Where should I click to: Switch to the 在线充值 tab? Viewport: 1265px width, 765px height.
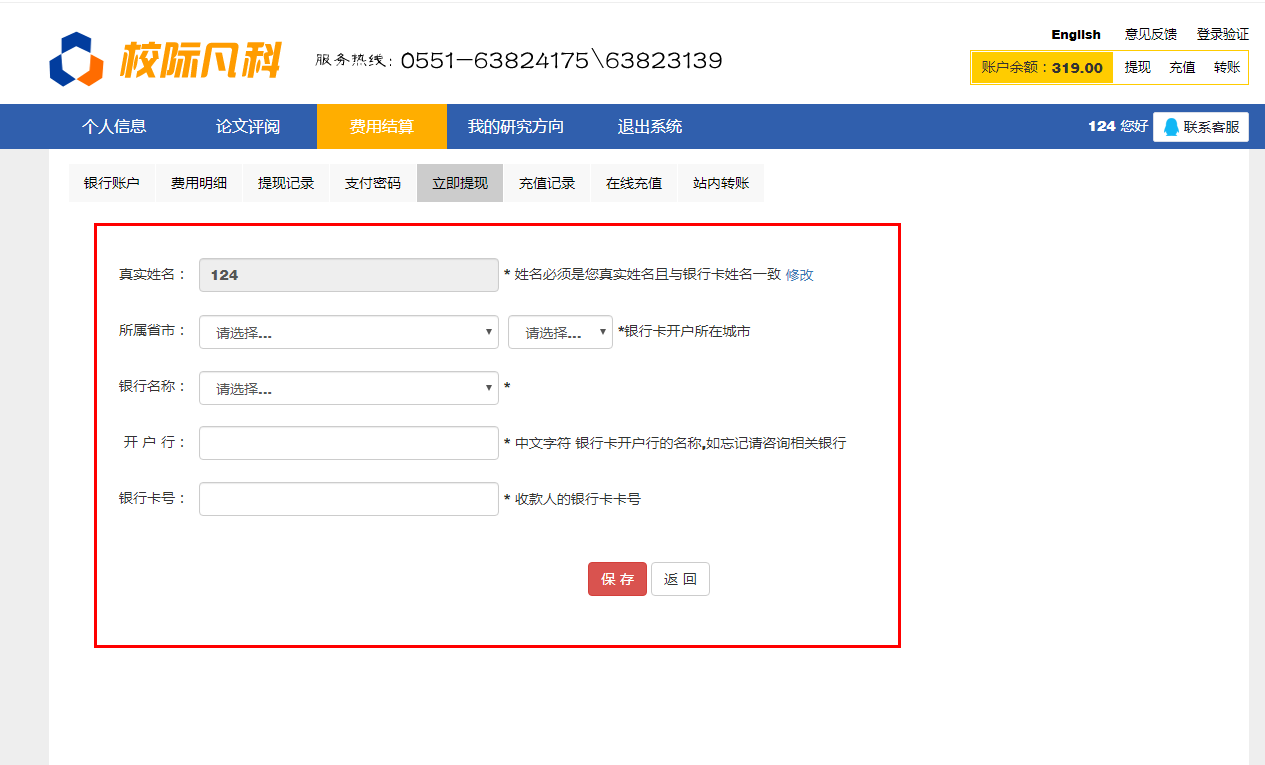634,183
